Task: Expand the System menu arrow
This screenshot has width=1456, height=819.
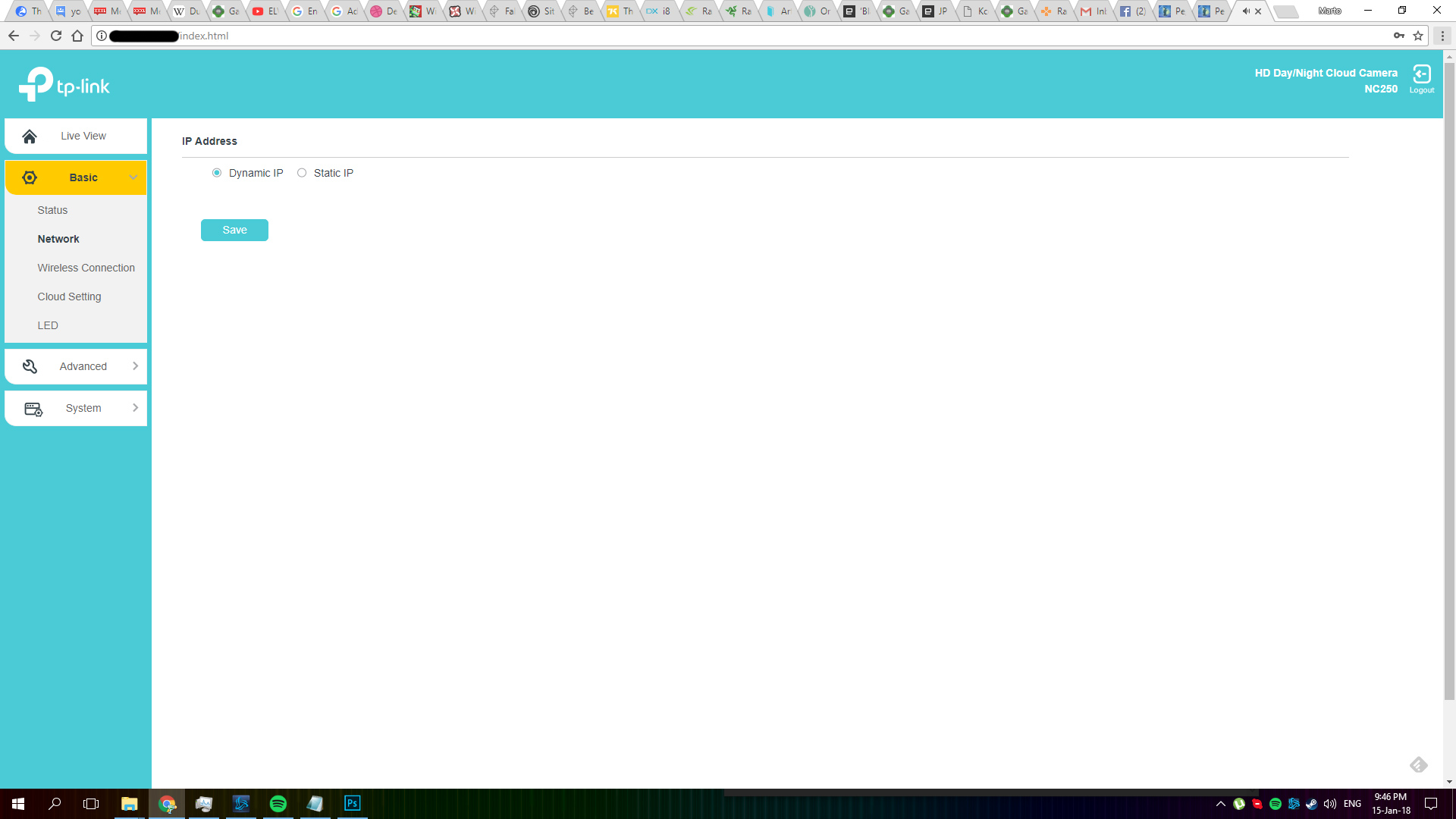Action: tap(135, 408)
